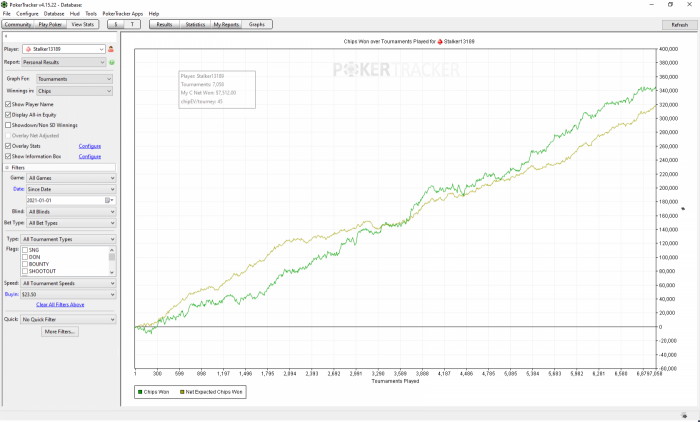This screenshot has width=700, height=422.
Task: Open the Buyin dropdown showing $23.50
Action: pos(68,294)
